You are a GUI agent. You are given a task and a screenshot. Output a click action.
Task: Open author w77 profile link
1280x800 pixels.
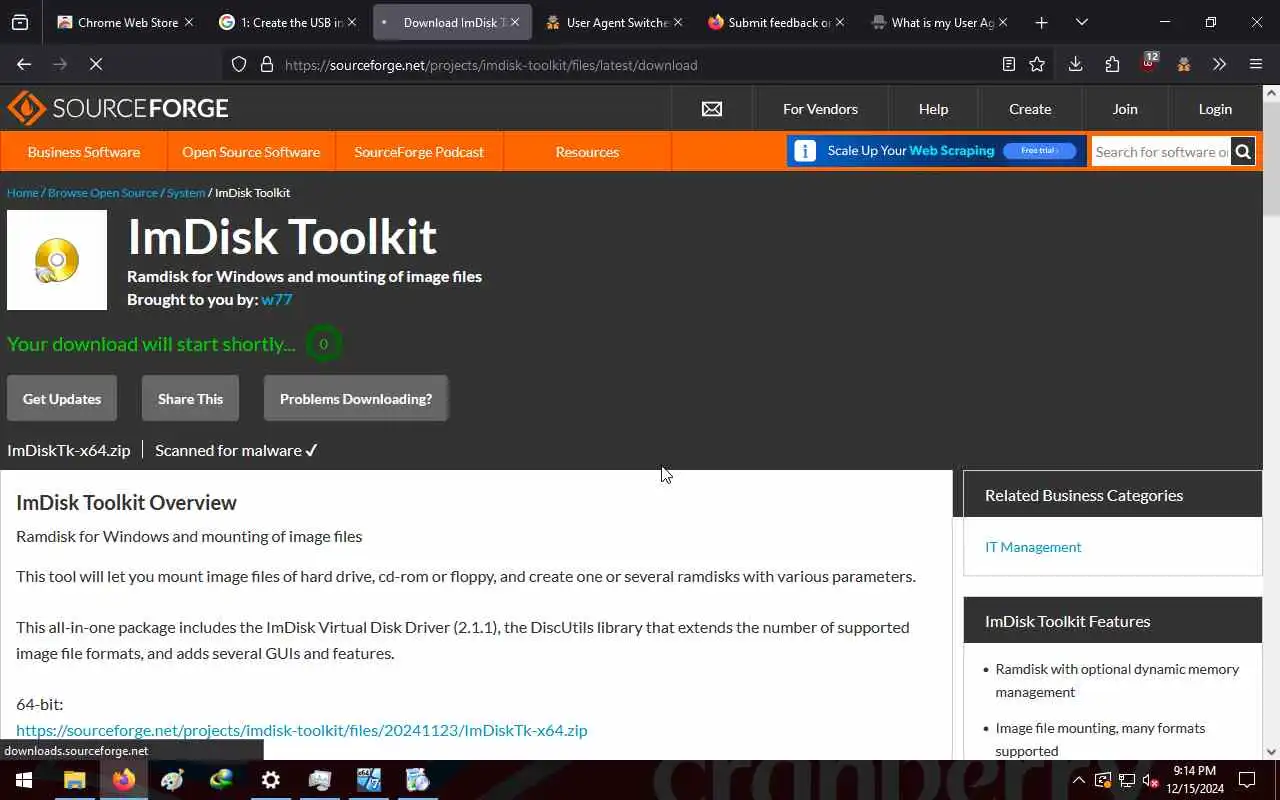(x=277, y=299)
